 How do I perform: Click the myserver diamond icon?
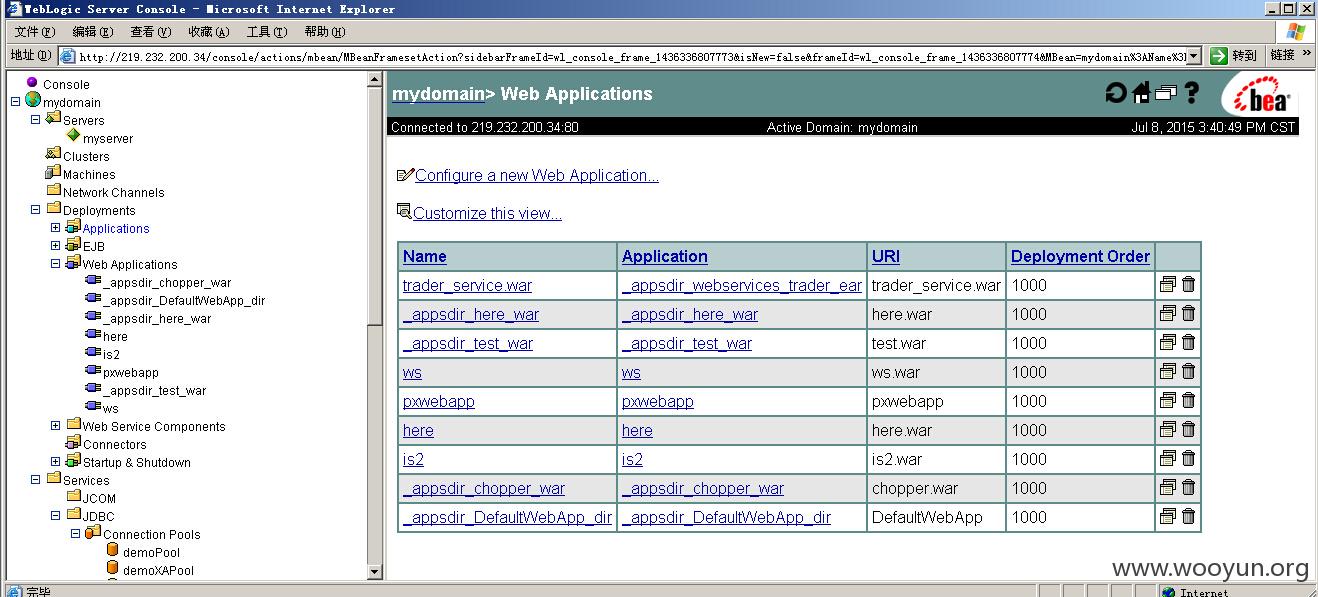click(73, 136)
